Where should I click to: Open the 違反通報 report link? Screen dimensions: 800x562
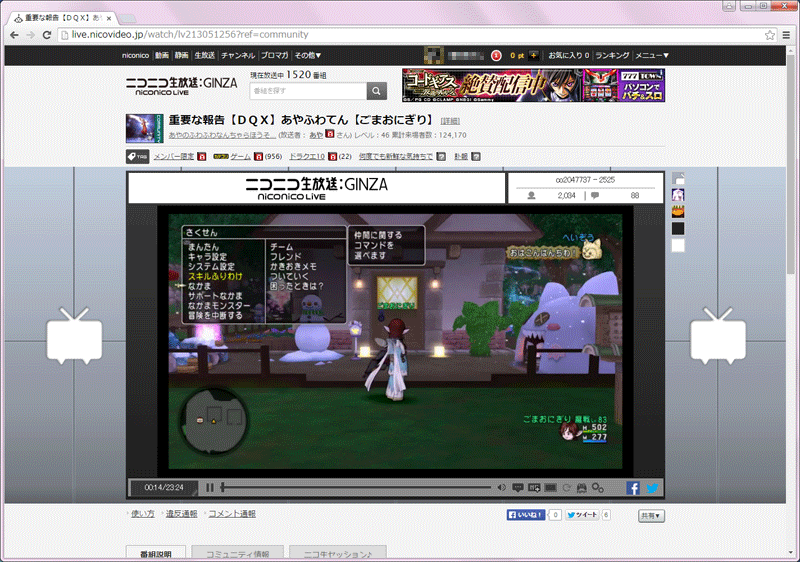[x=181, y=514]
